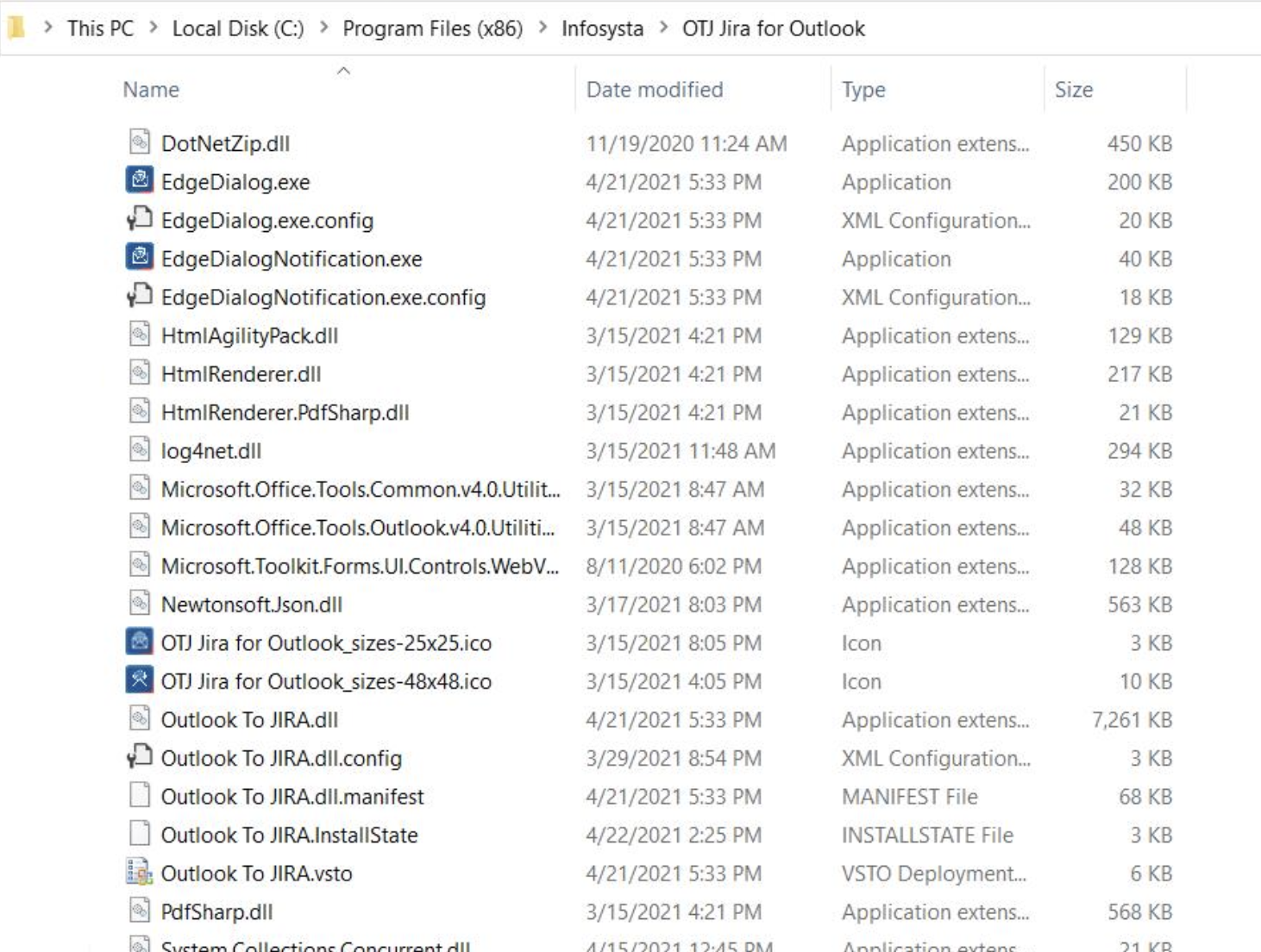The width and height of the screenshot is (1261, 952).
Task: Expand the chevron after This PC
Action: (x=154, y=28)
